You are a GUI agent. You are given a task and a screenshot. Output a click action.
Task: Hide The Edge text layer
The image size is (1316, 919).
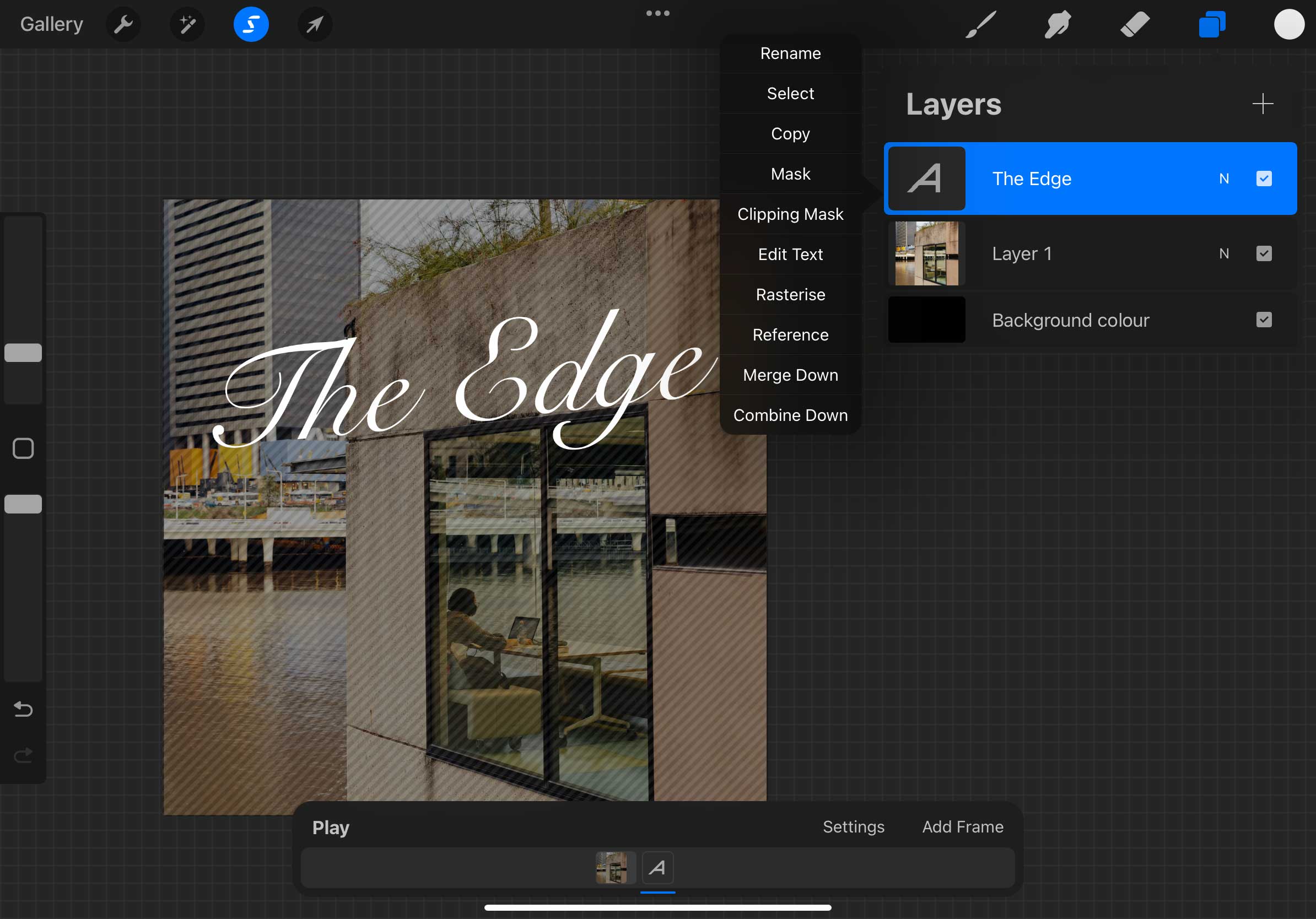point(1264,179)
